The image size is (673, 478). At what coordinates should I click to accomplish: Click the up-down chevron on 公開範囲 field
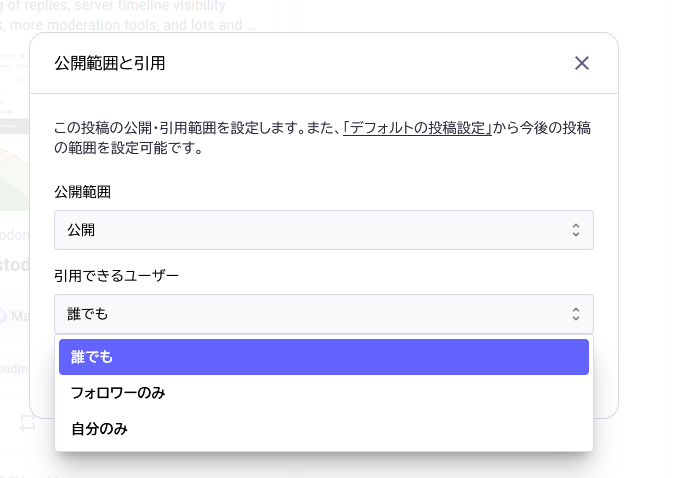pos(576,230)
